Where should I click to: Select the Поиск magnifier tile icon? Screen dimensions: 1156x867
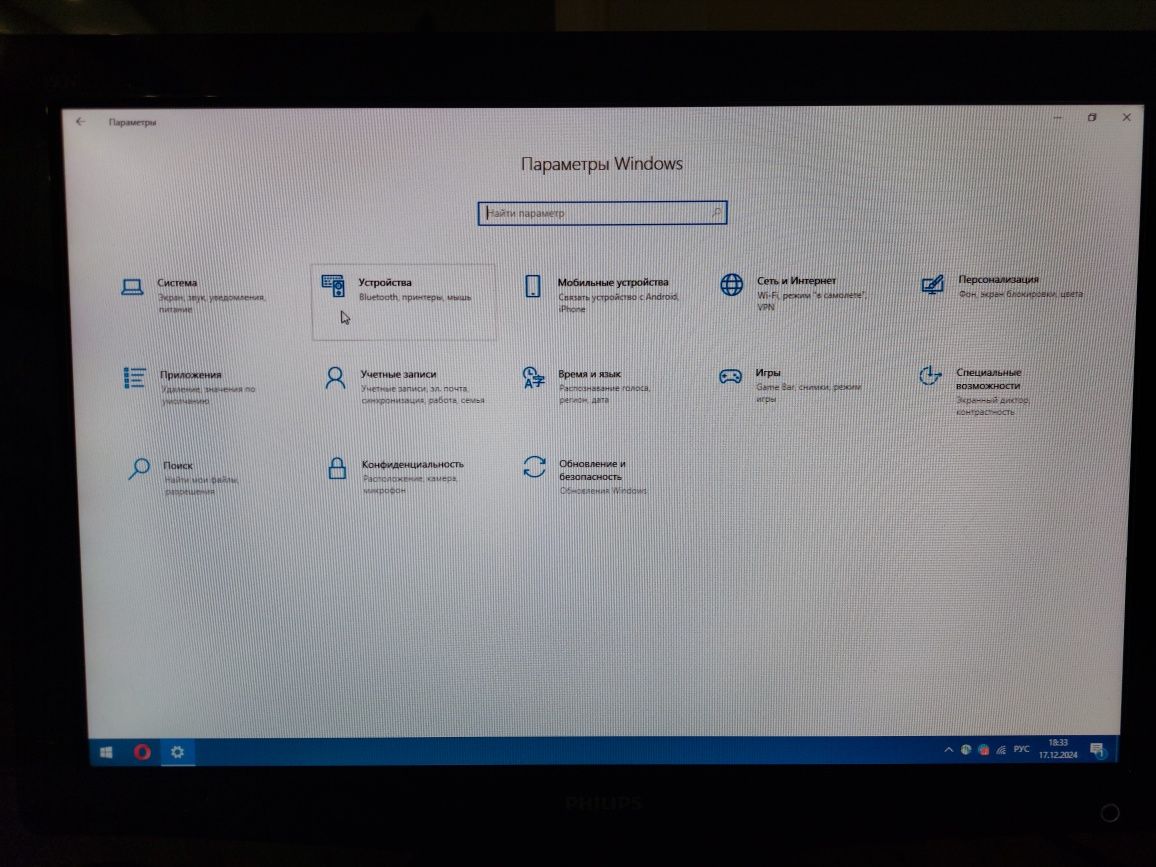[x=139, y=468]
